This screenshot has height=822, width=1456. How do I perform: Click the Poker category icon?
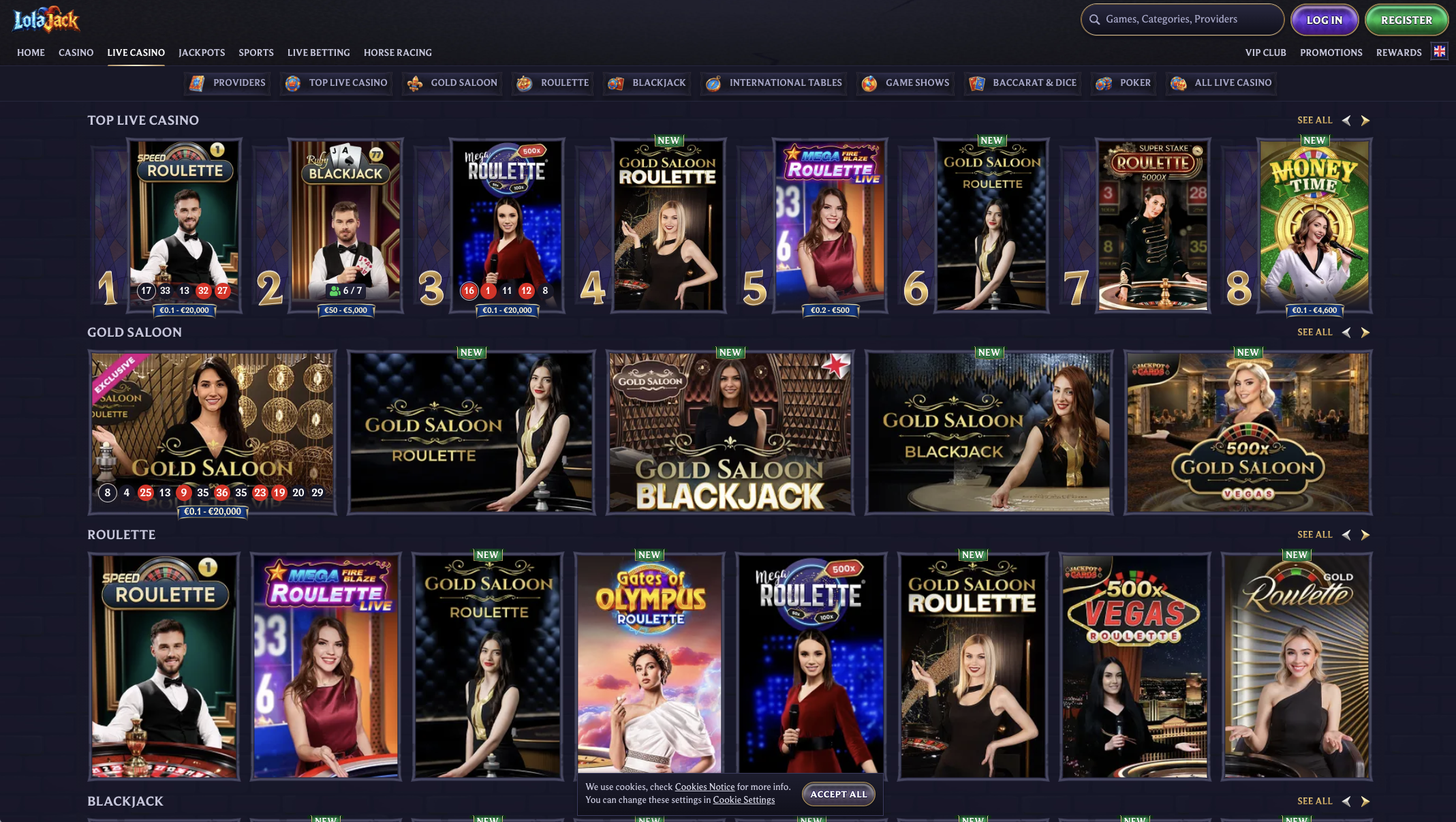[x=1104, y=83]
